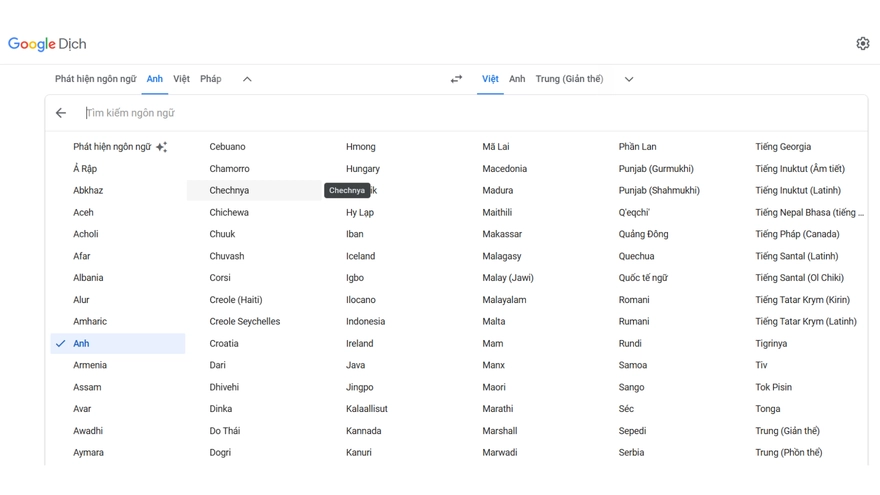The width and height of the screenshot is (880, 495).
Task: Select Tiếng Pháp (Canada) language
Action: coord(800,234)
